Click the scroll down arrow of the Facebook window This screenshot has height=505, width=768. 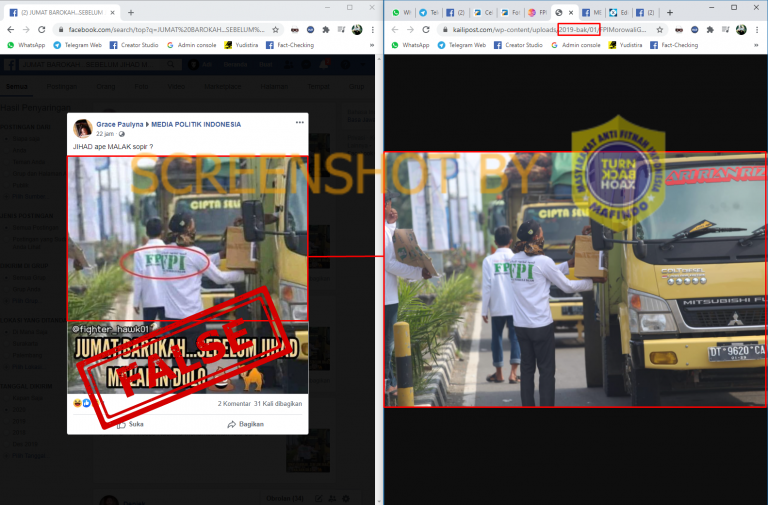(x=379, y=501)
